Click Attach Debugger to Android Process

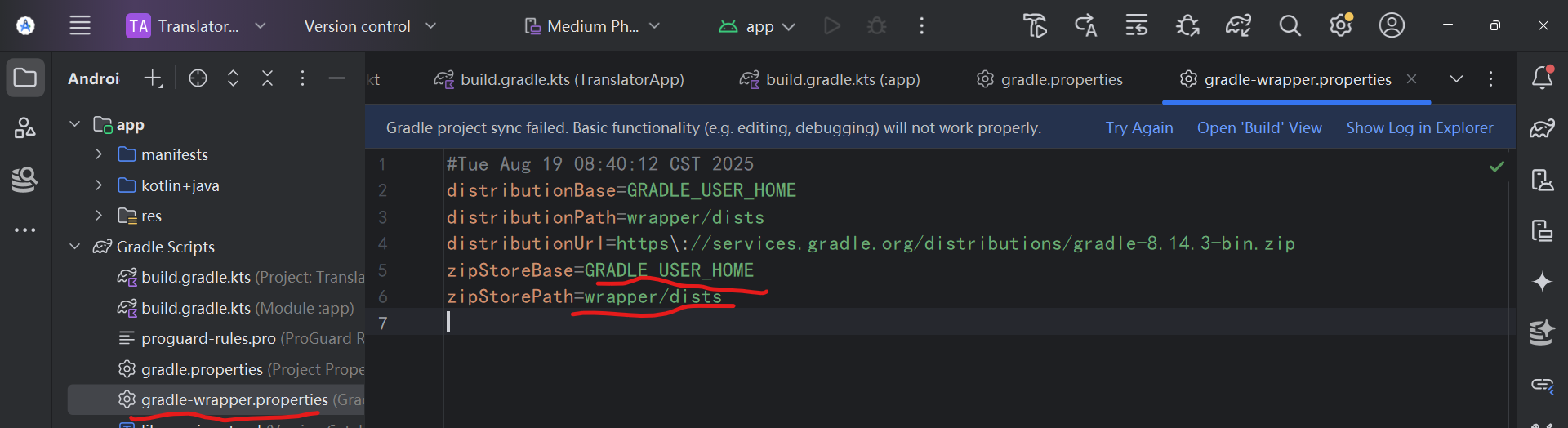[1187, 26]
